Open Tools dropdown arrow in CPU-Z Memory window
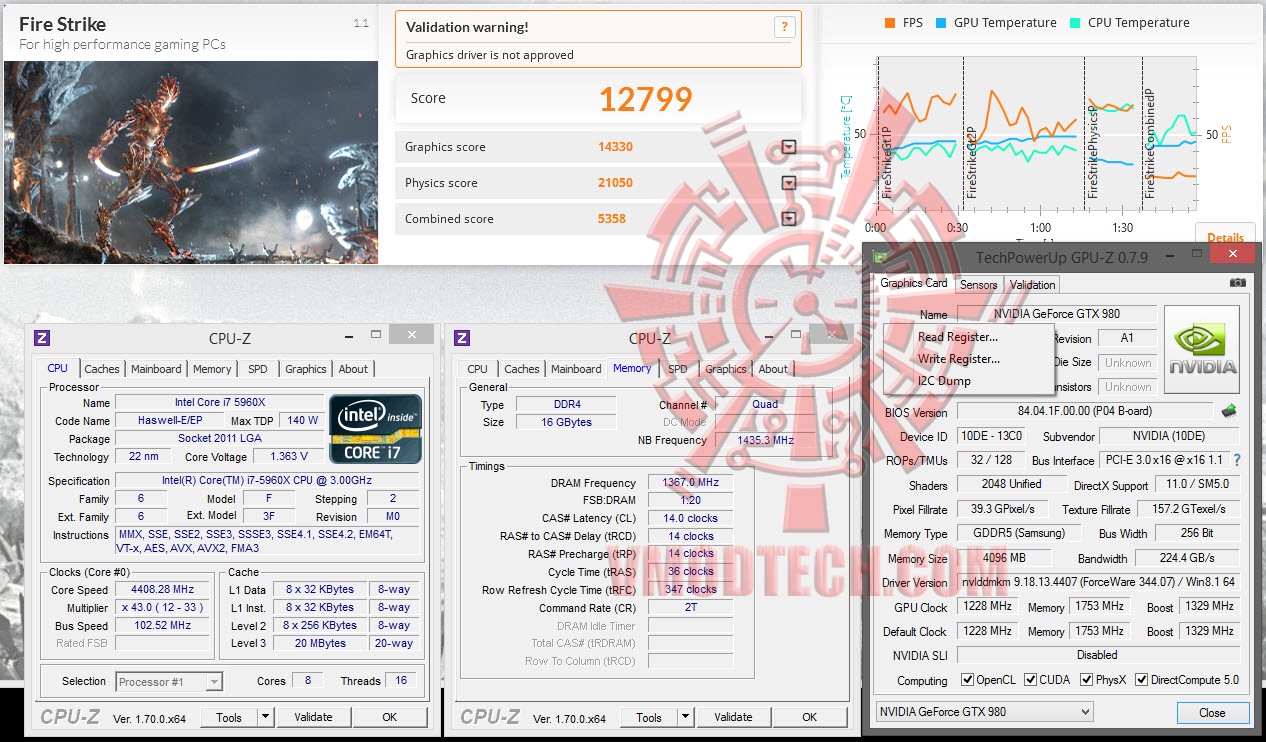The width and height of the screenshot is (1266, 742). [685, 717]
